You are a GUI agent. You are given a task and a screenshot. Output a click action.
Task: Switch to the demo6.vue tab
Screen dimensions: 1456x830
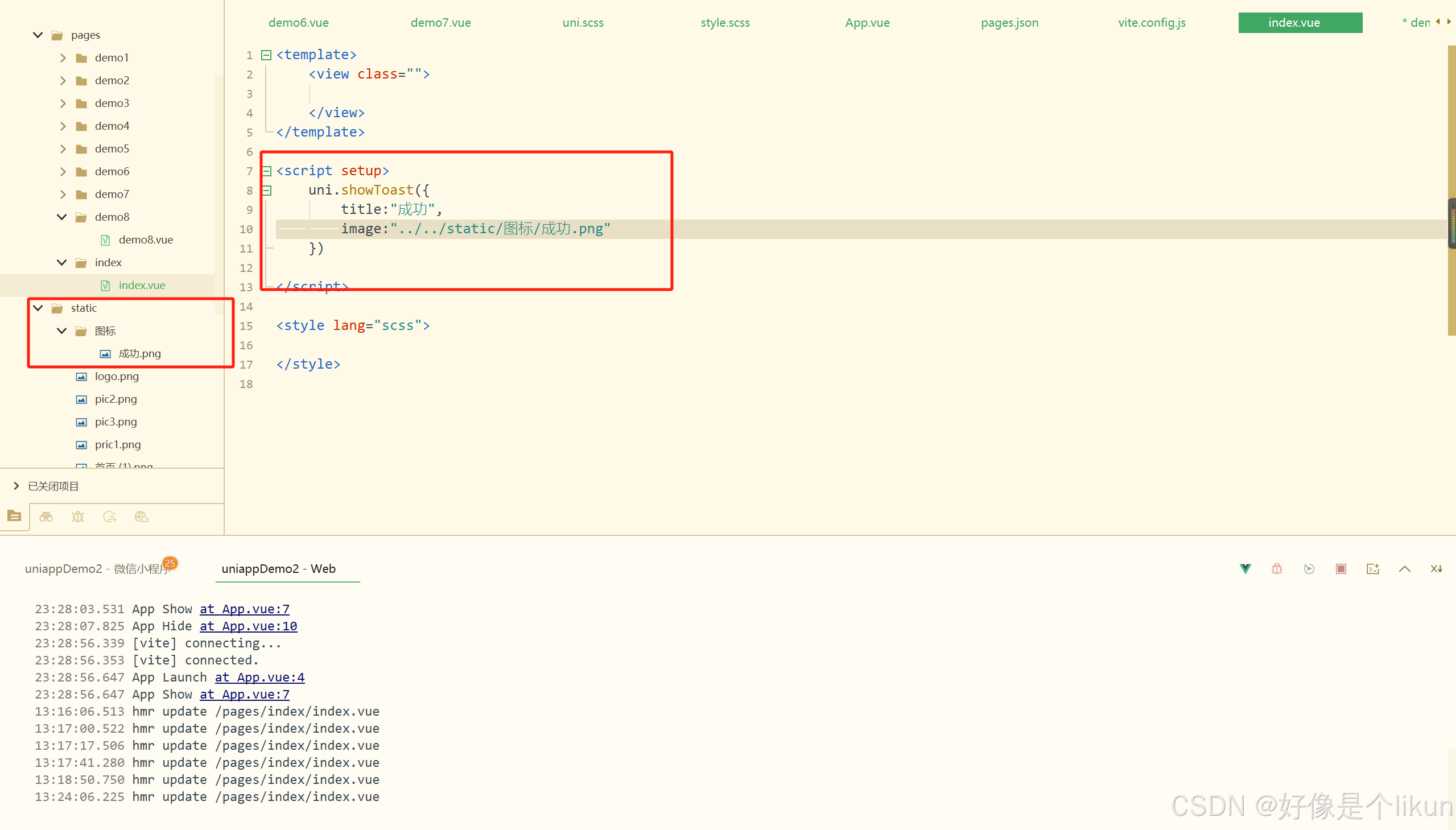click(299, 23)
